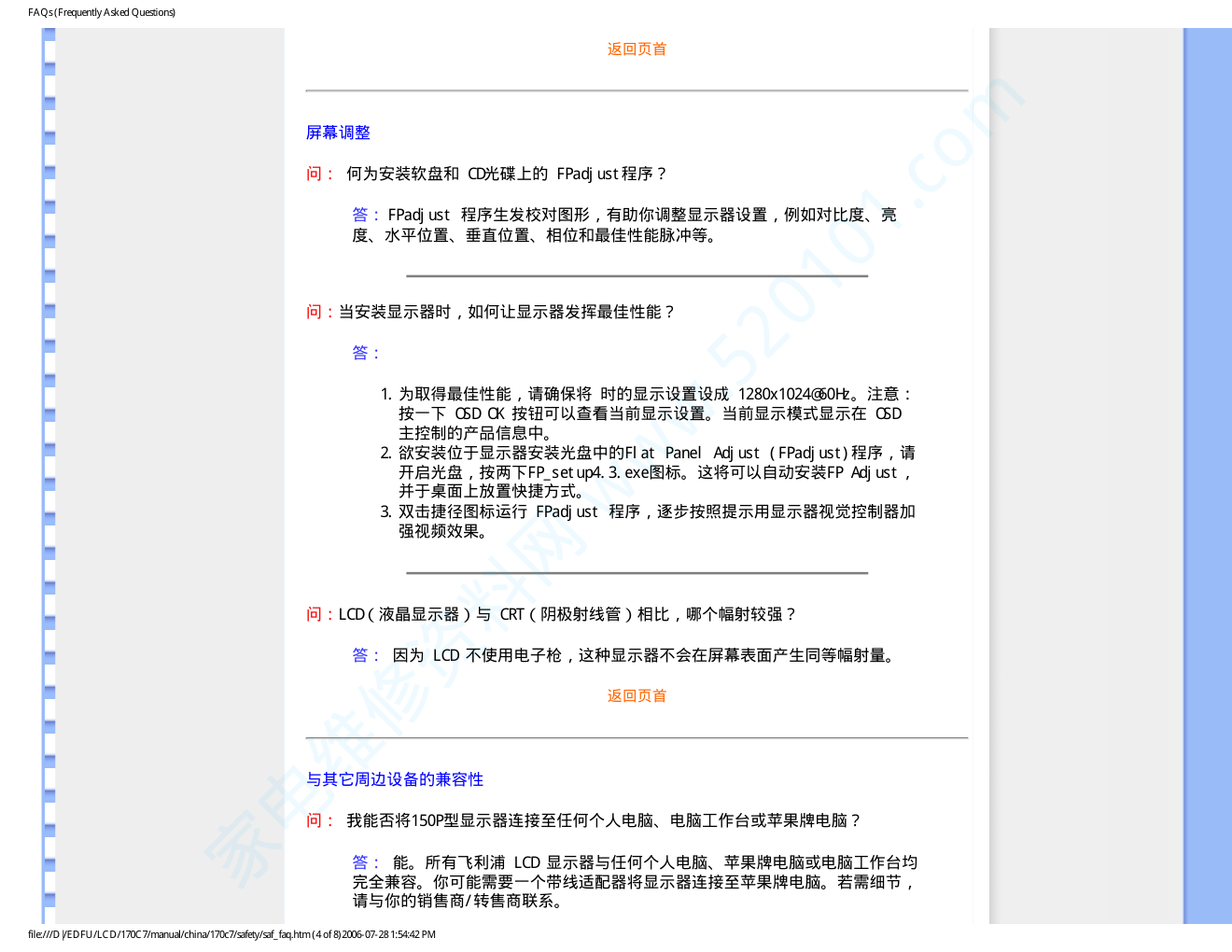
Task: Click the page header FAQs (Frequently Asked Questions)
Action: pyautogui.click(x=102, y=12)
